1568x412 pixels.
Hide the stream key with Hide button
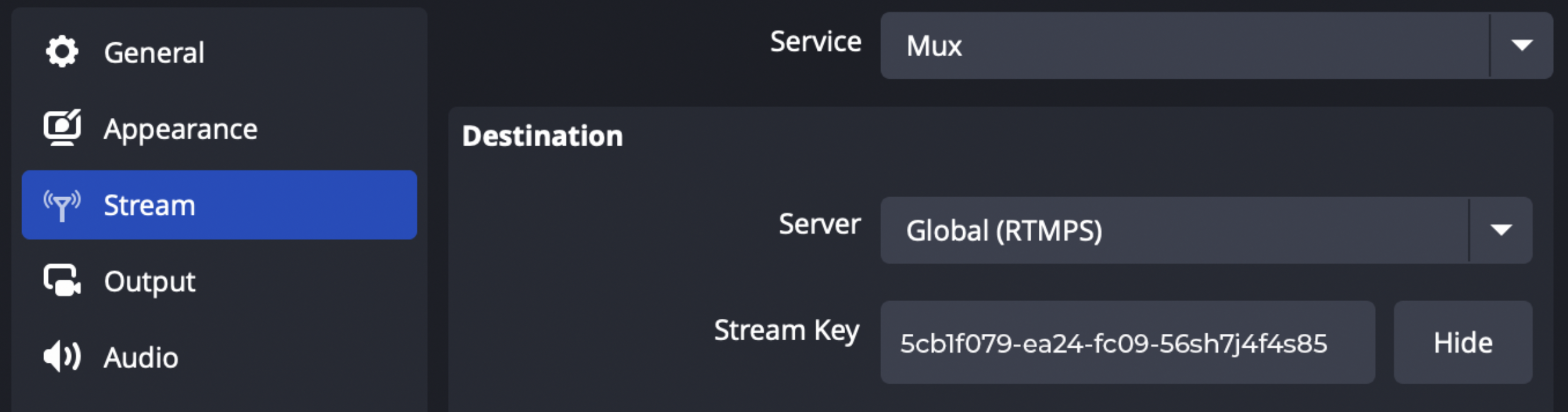(1463, 343)
